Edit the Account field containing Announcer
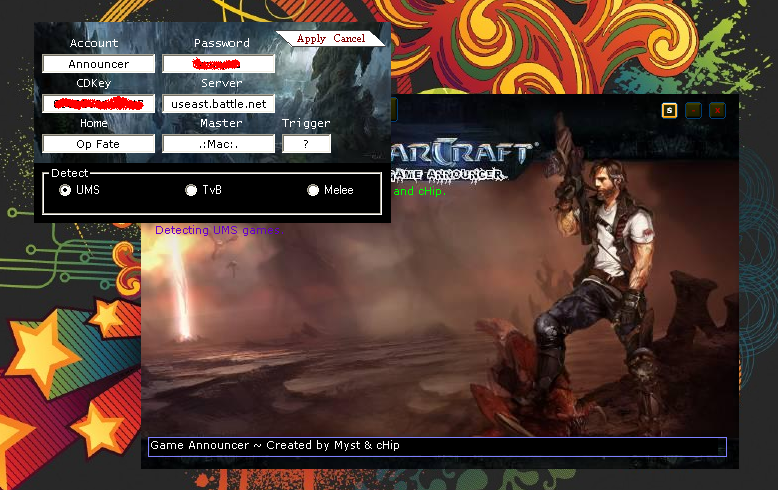778x490 pixels. (x=98, y=64)
